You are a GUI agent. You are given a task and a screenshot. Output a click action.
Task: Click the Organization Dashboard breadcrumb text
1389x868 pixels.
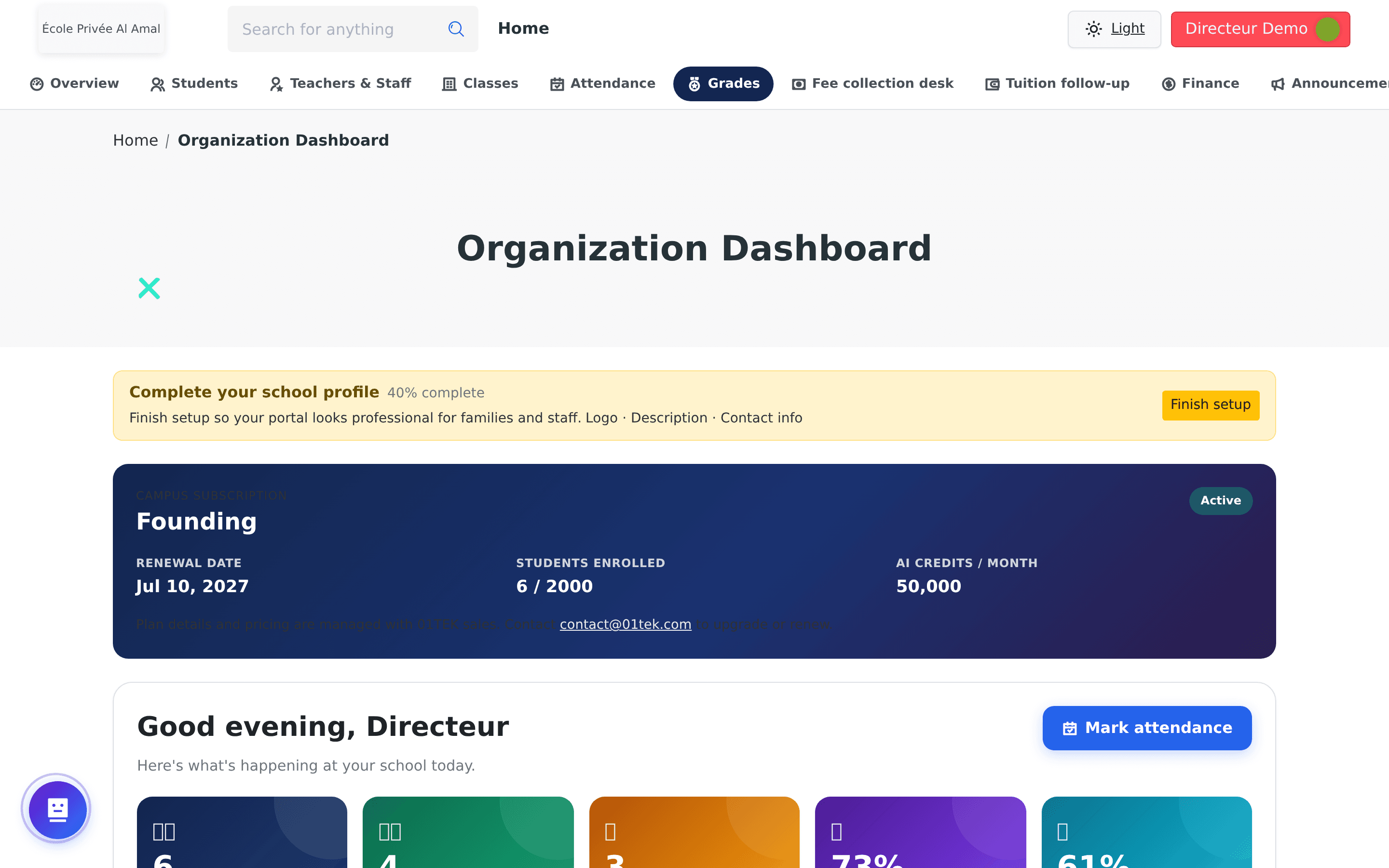283,141
